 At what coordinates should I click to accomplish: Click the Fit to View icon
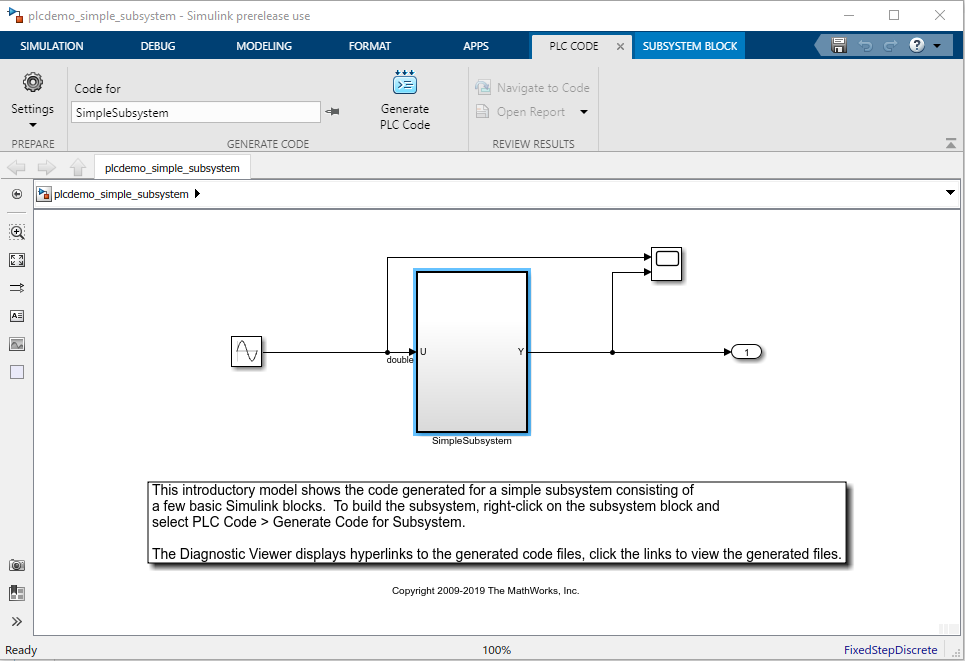[17, 260]
